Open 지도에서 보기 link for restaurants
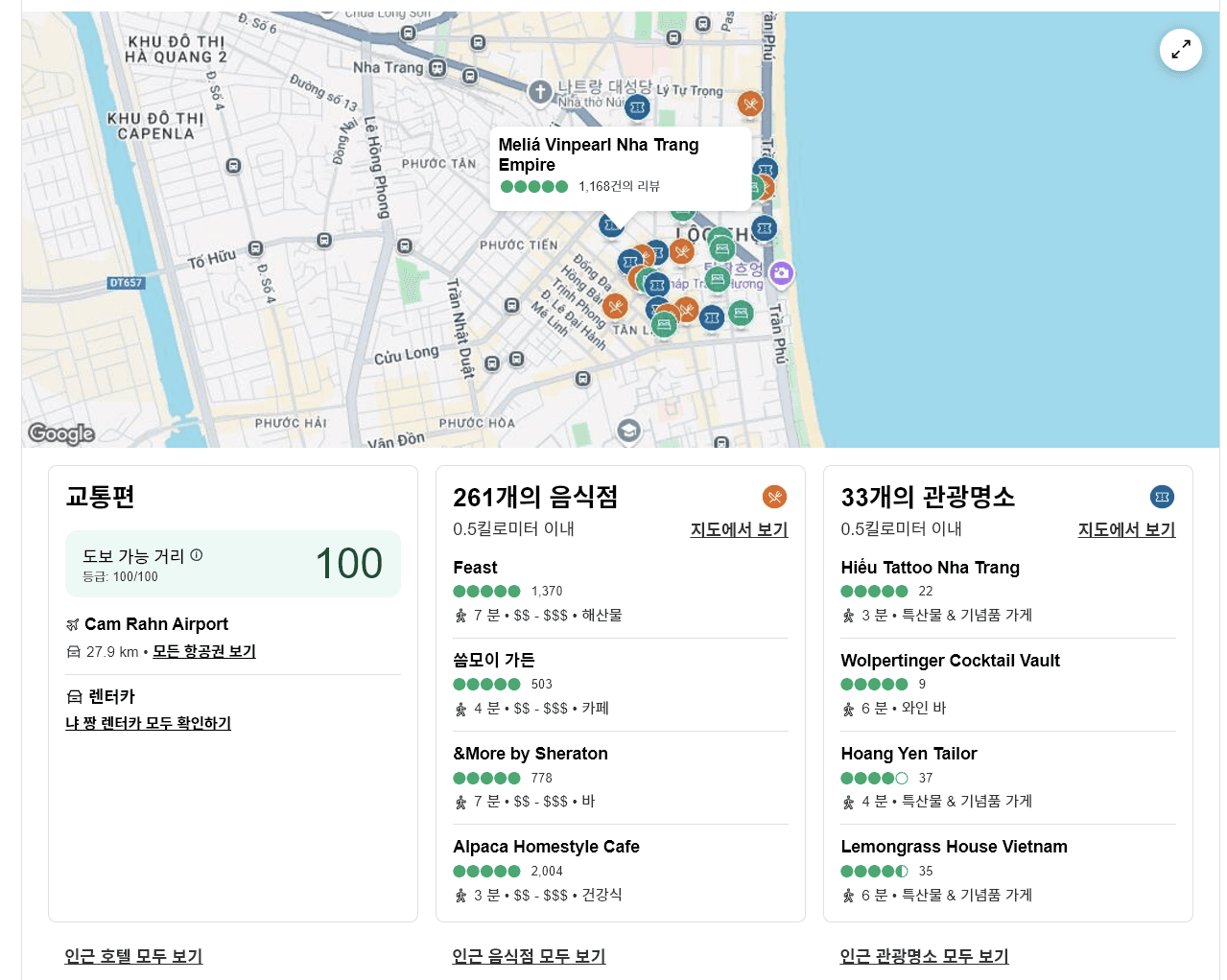The width and height of the screenshot is (1227, 980). (739, 529)
